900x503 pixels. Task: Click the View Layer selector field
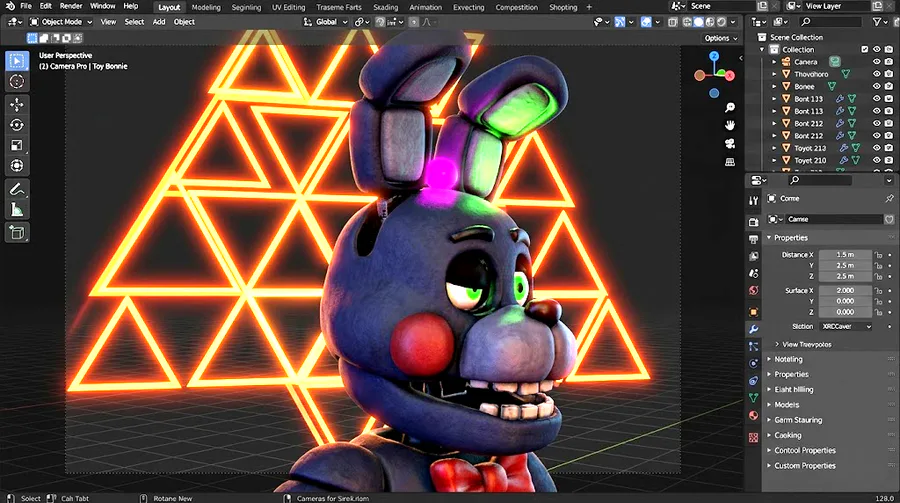[836, 6]
